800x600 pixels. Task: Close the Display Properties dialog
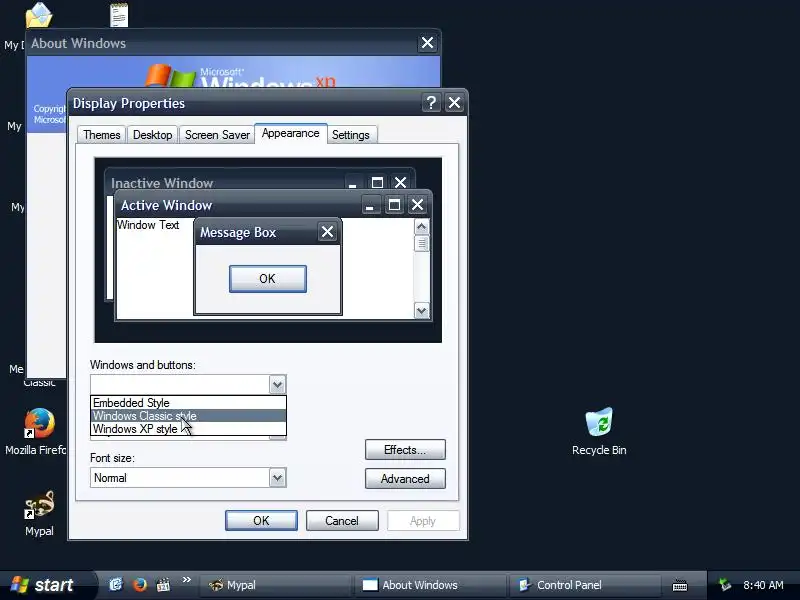[x=454, y=103]
